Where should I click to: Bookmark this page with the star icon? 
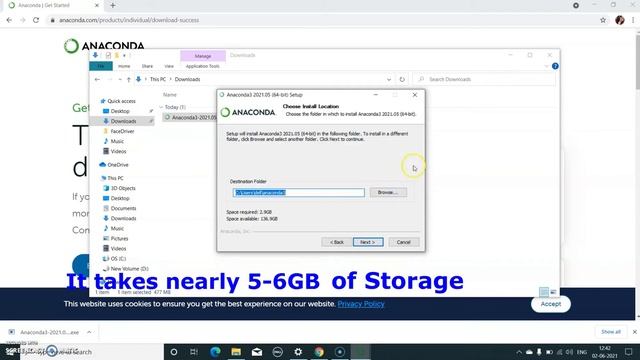tap(603, 20)
